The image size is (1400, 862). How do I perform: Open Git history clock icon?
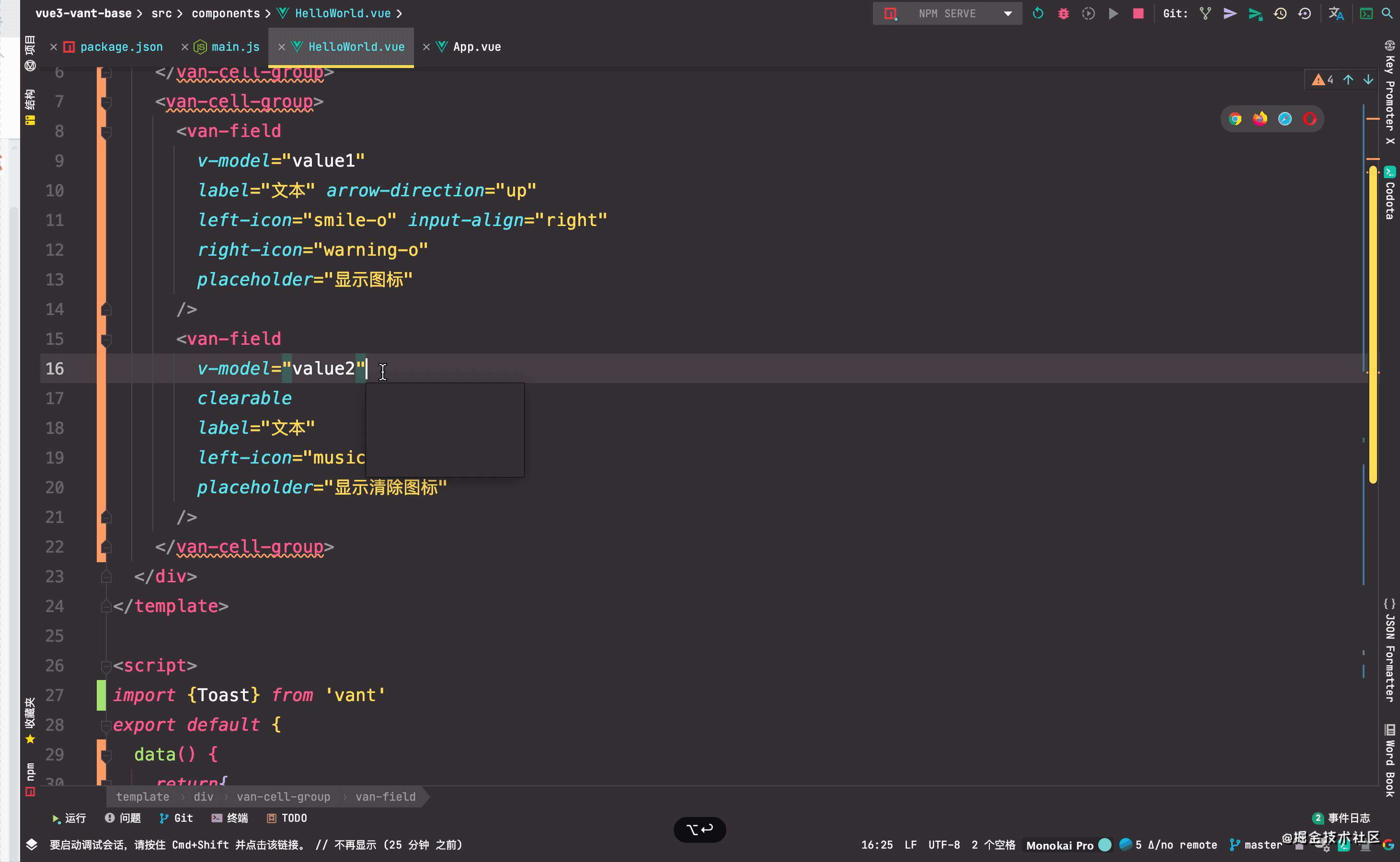click(x=1280, y=13)
